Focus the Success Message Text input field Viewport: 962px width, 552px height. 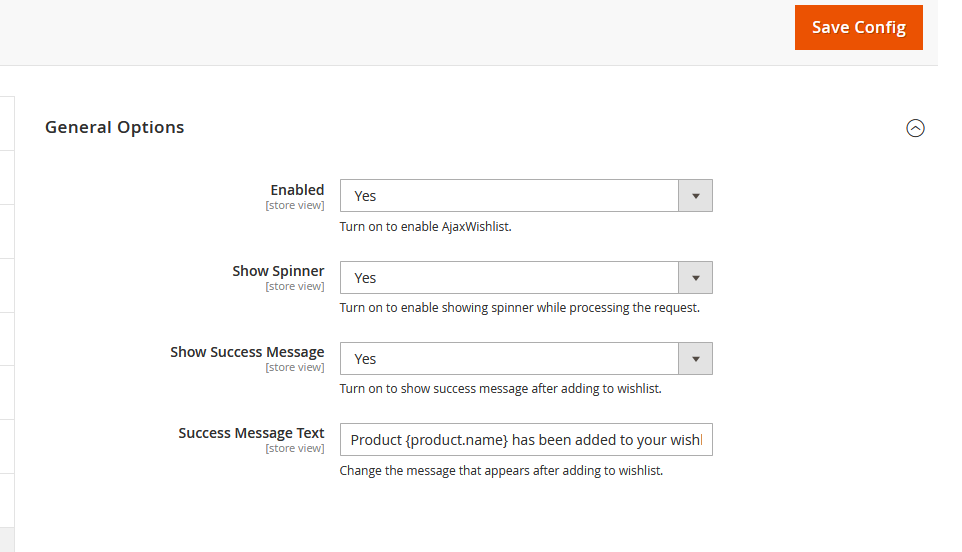pos(526,439)
